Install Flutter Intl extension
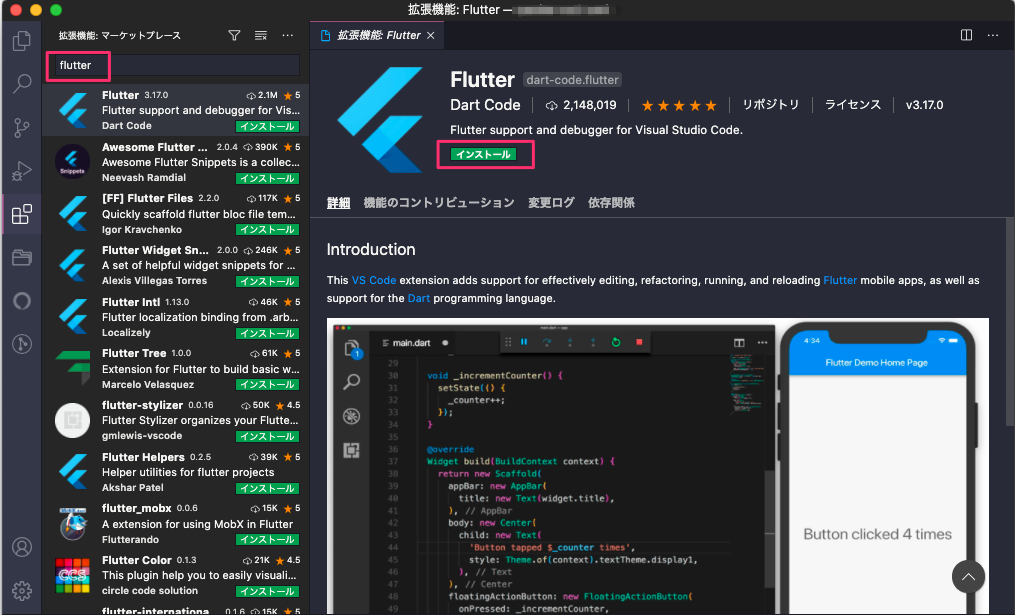 267,333
